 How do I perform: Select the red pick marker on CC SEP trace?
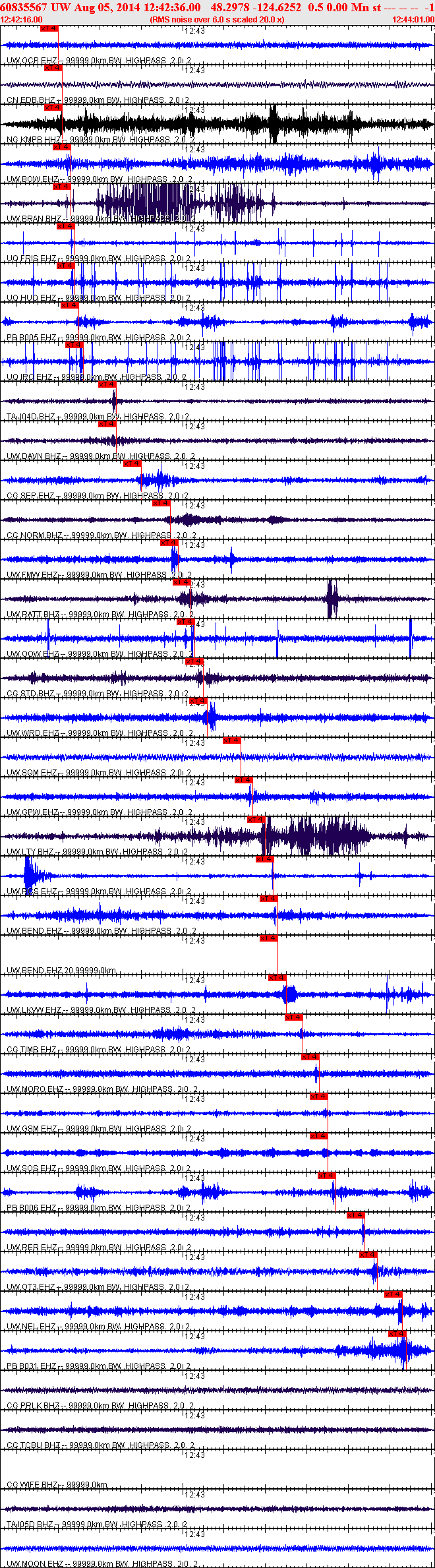(132, 464)
